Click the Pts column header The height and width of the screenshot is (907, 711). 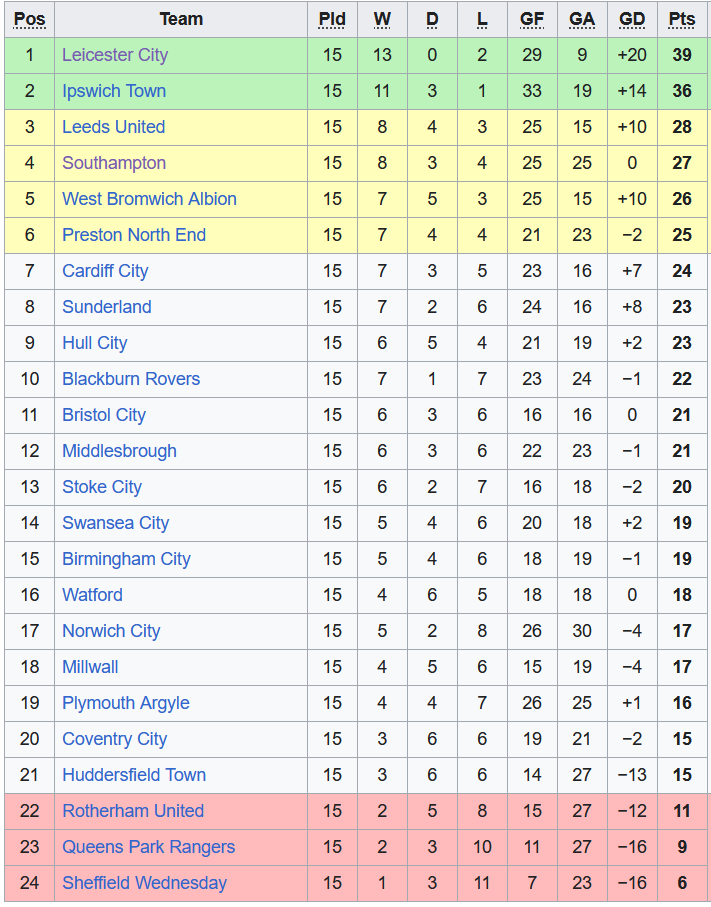coord(682,19)
